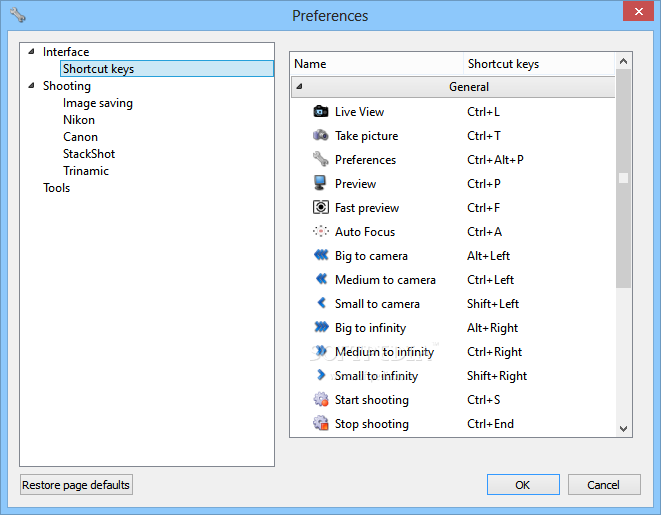Select the Fast preview row name
This screenshot has width=661, height=515.
tap(367, 208)
